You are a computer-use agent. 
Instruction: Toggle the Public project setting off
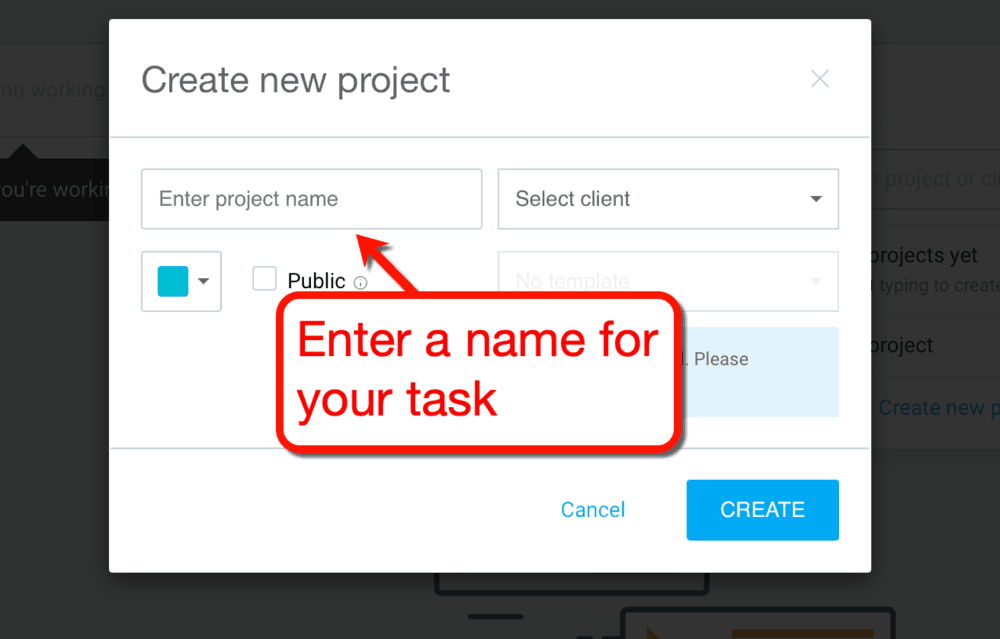point(264,280)
